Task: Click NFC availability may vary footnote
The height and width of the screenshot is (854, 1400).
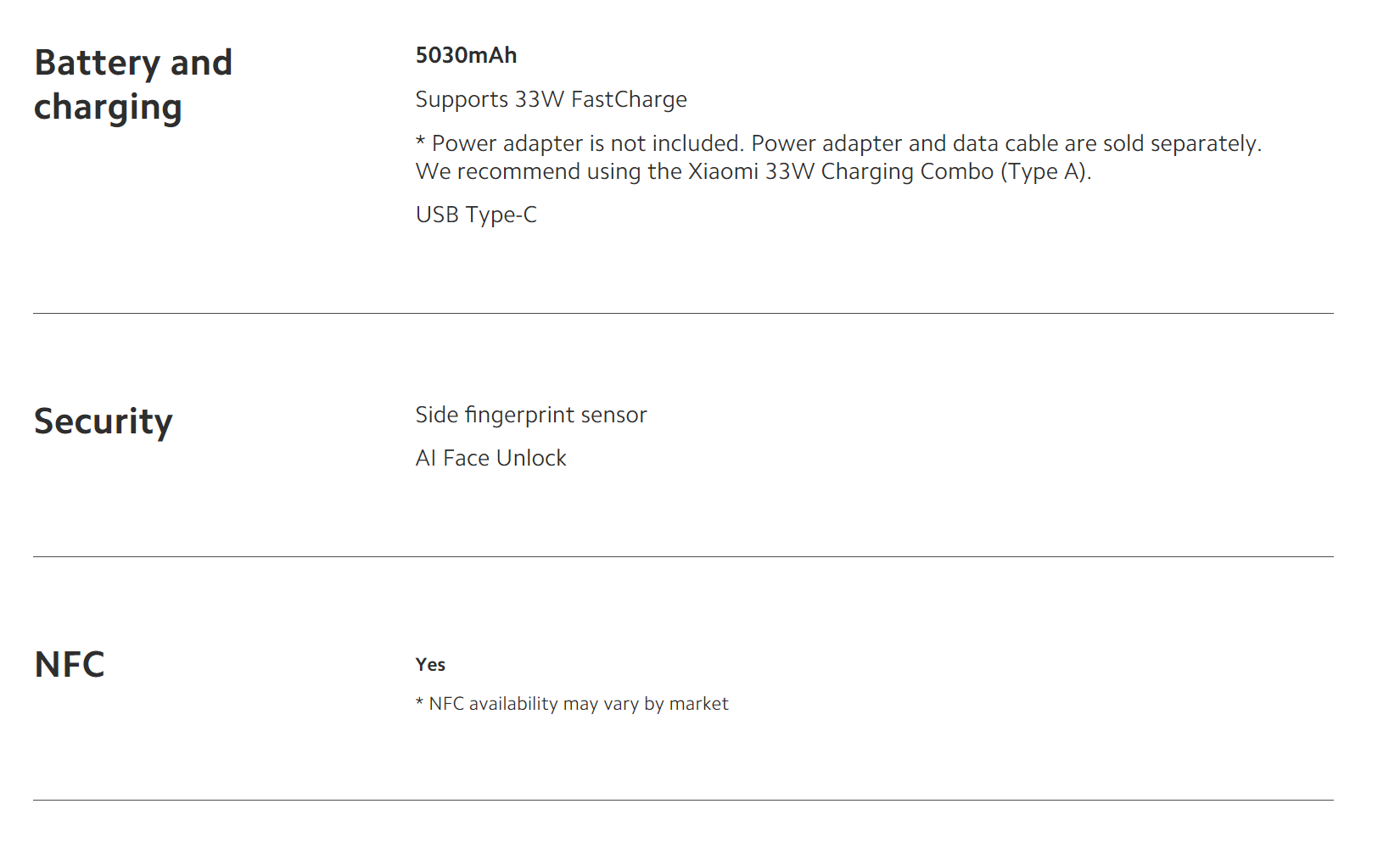Action: tap(572, 704)
